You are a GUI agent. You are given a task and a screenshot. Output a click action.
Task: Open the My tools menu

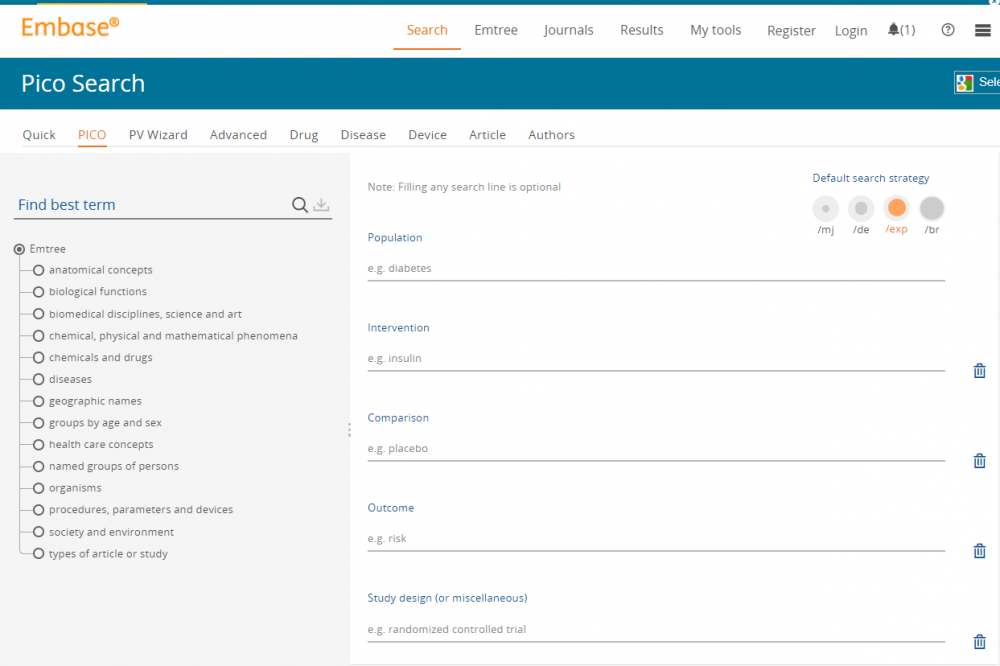click(716, 30)
